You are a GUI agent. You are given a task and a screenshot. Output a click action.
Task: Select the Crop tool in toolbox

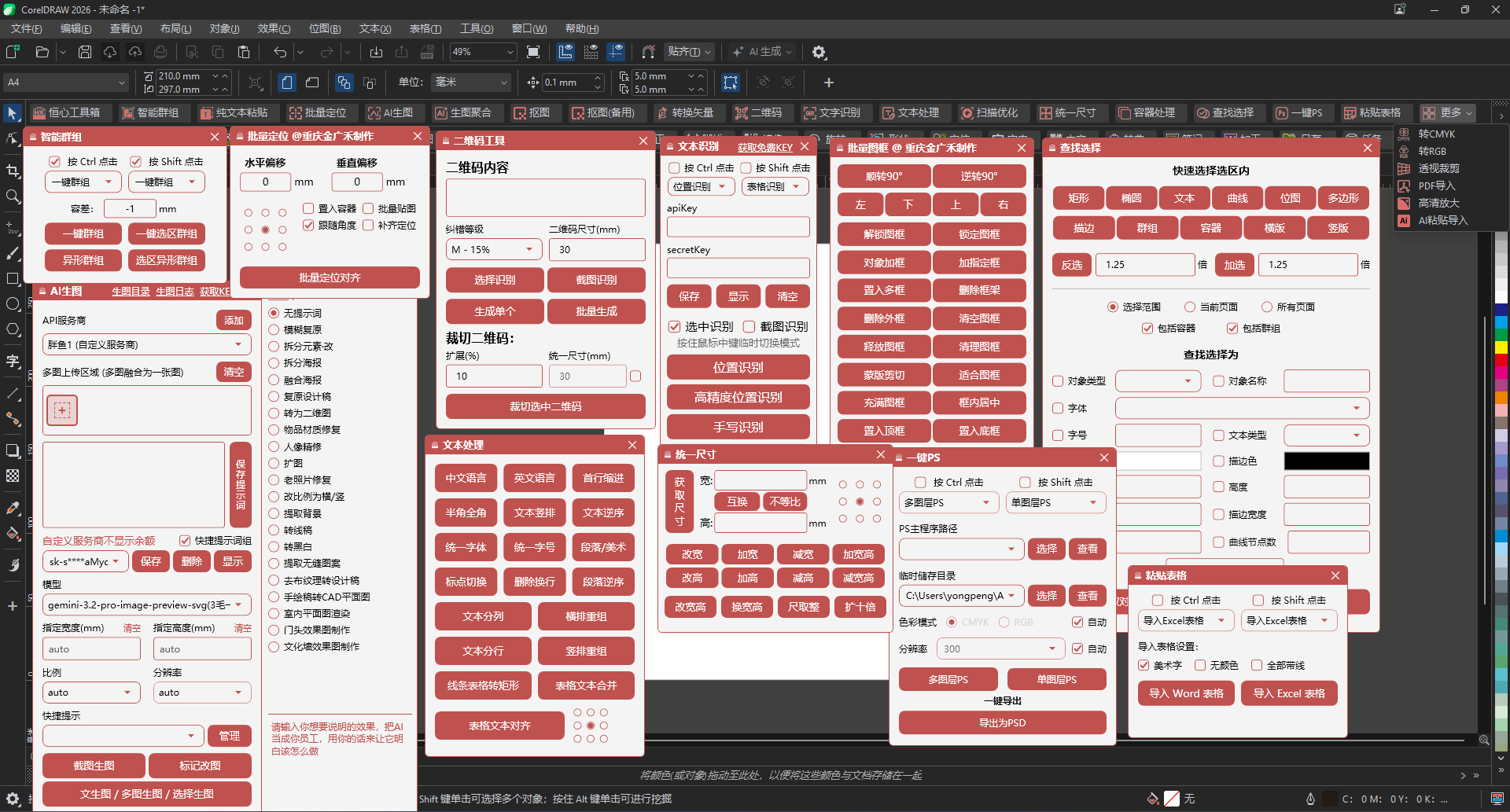point(13,171)
